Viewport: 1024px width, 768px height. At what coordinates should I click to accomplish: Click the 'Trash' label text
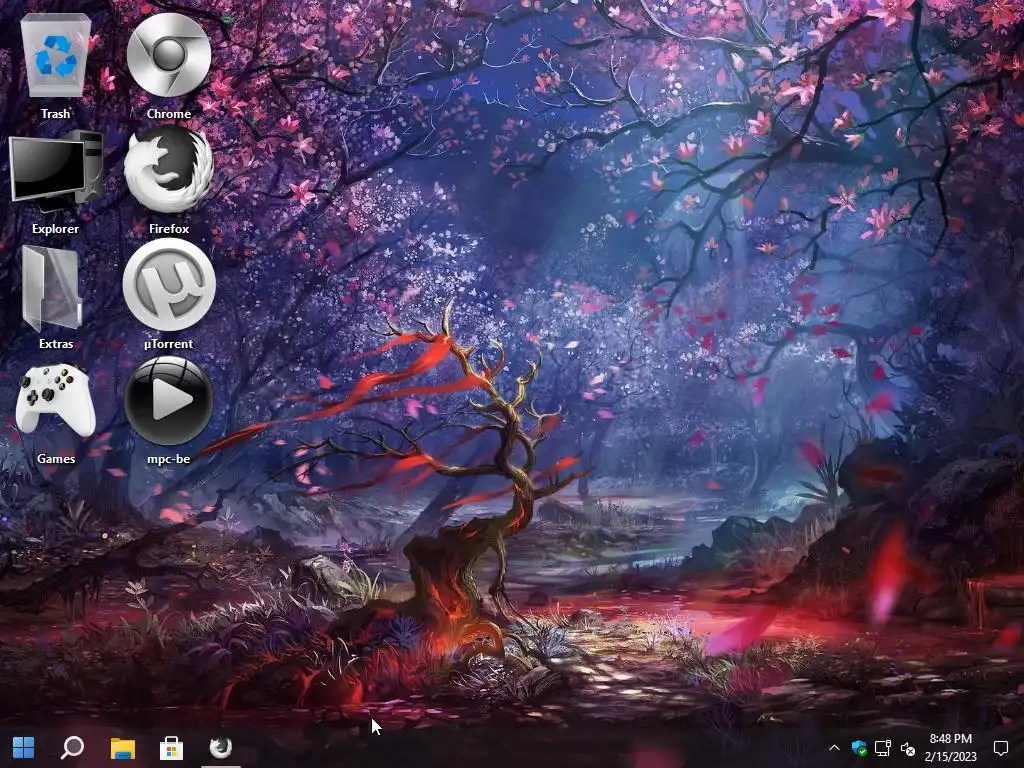click(56, 114)
